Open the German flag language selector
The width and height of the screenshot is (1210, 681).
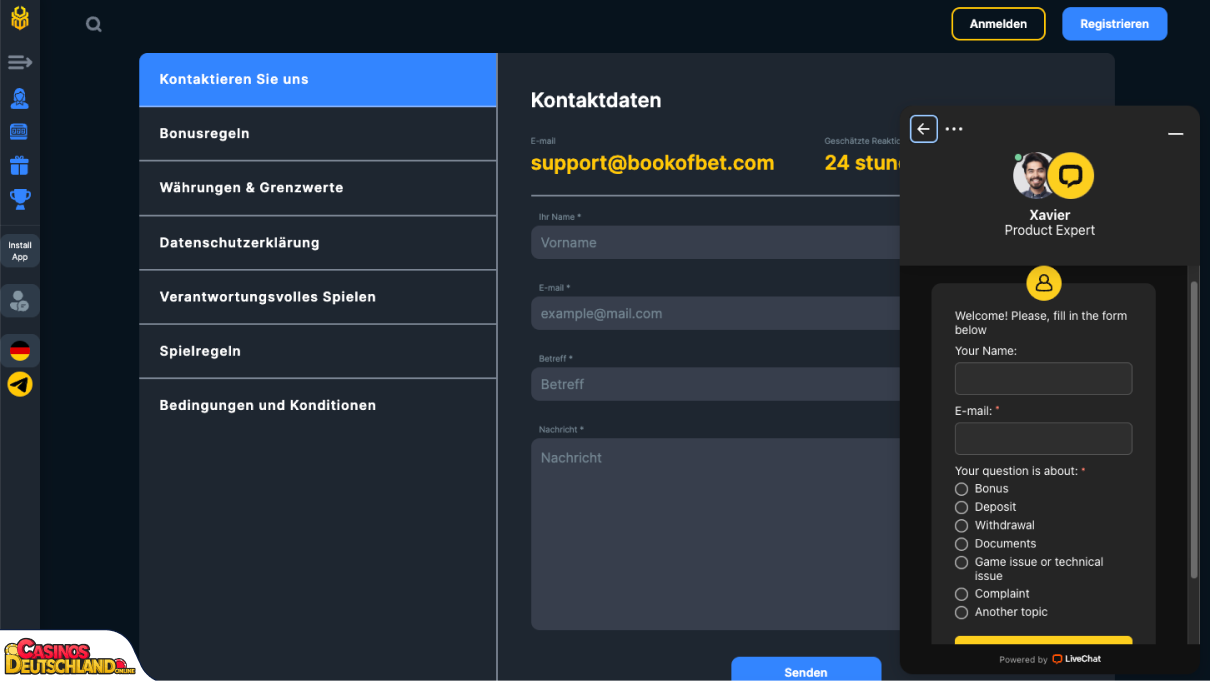pos(20,351)
